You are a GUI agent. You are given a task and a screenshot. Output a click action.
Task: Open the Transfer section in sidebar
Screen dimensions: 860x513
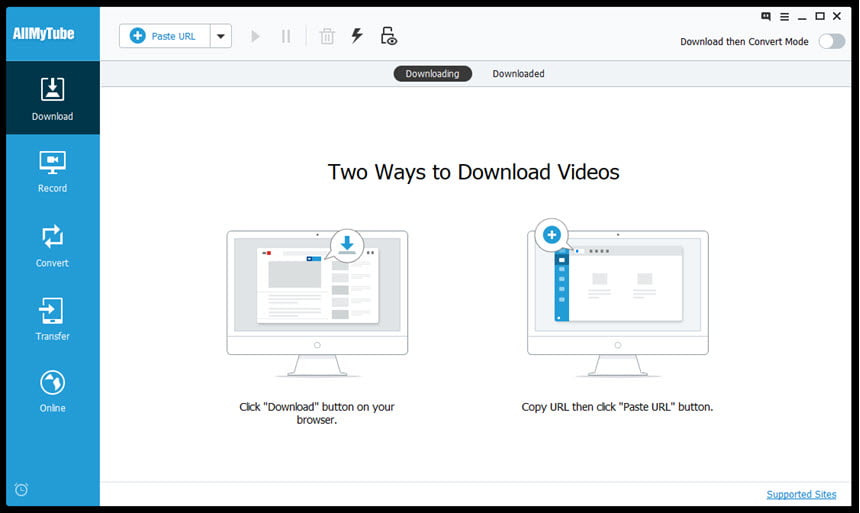tap(53, 319)
